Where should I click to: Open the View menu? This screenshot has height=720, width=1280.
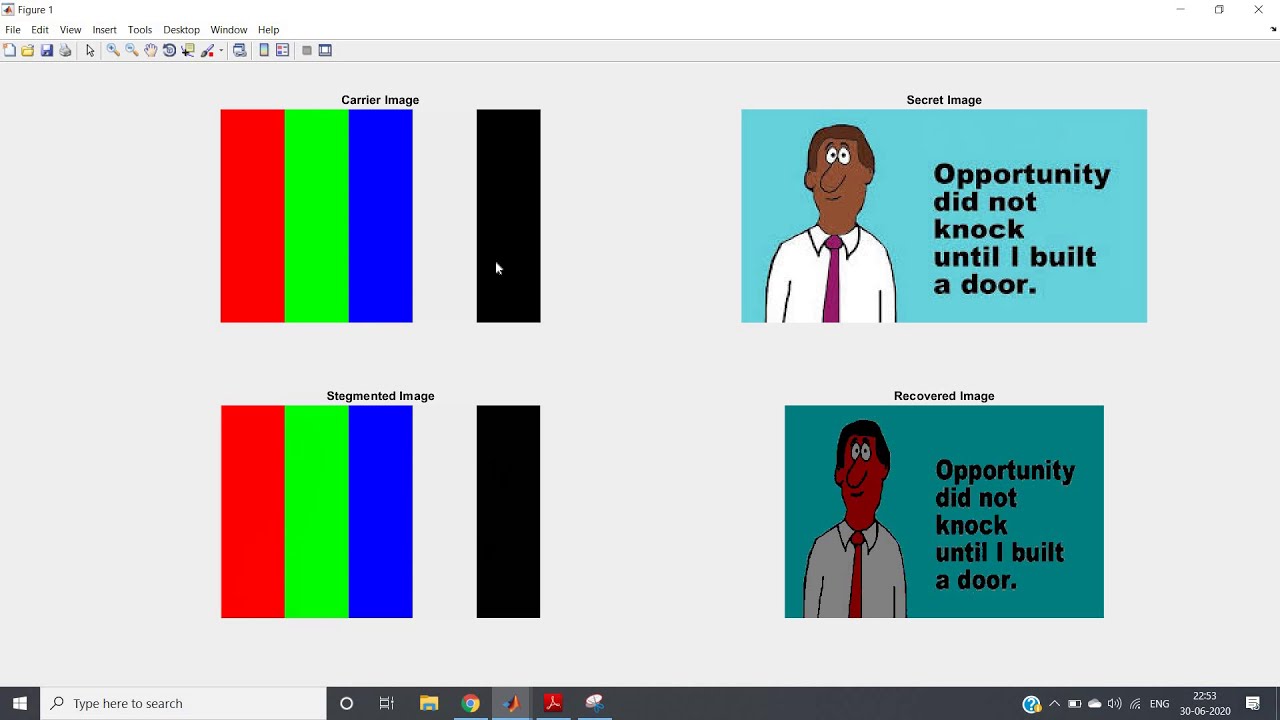pyautogui.click(x=70, y=30)
